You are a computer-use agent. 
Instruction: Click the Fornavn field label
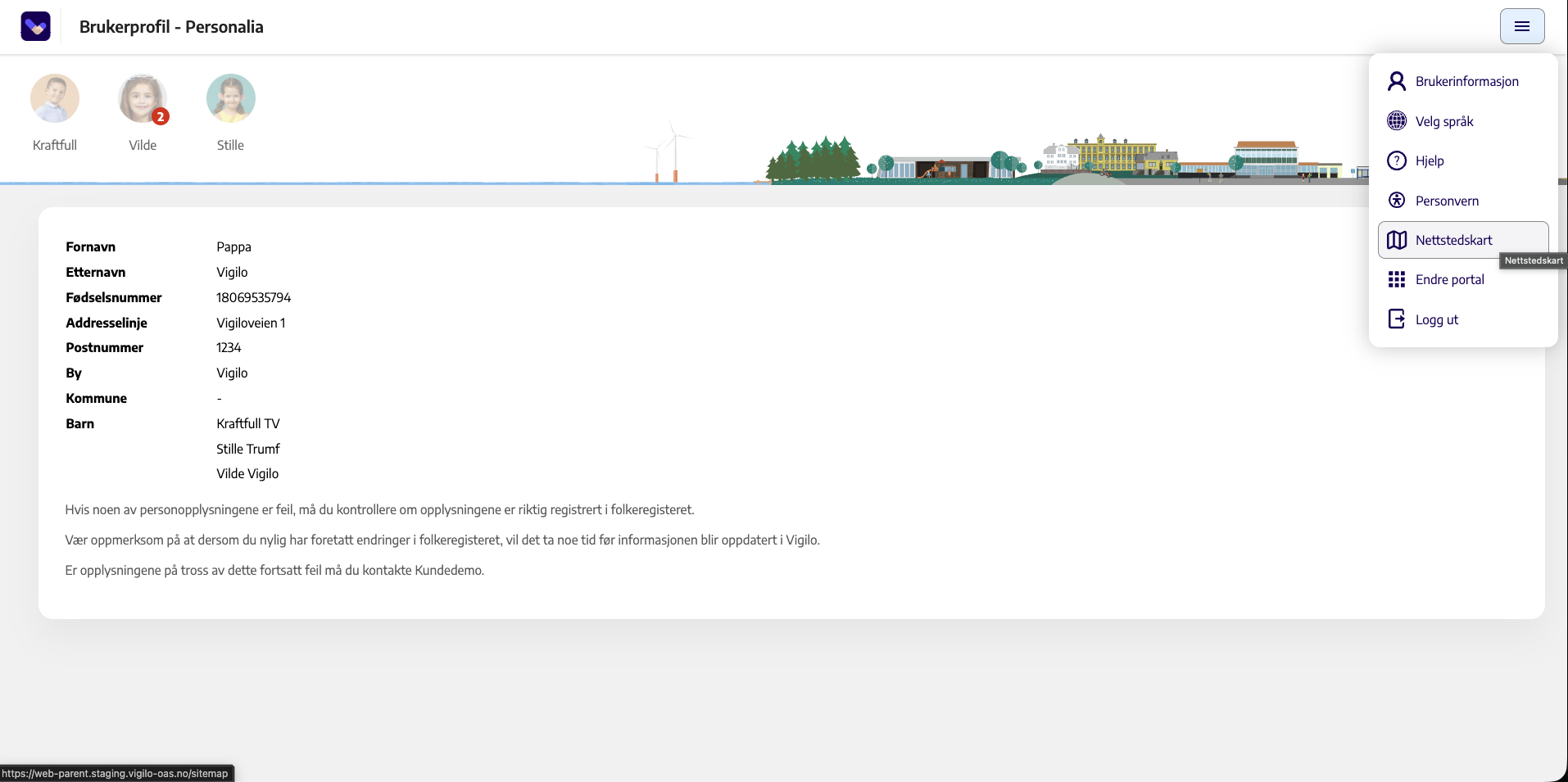91,246
